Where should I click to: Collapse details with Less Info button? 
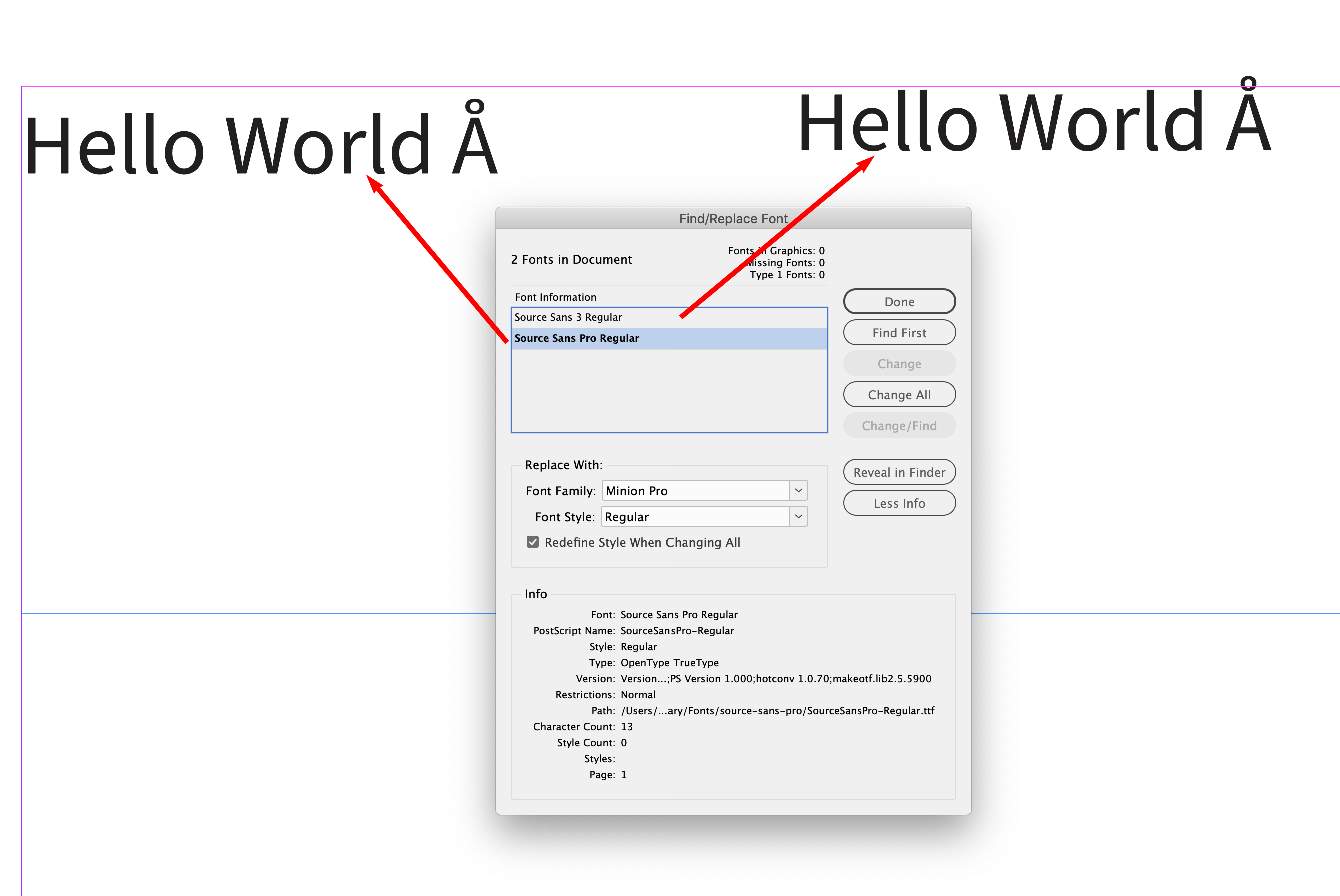pos(899,503)
